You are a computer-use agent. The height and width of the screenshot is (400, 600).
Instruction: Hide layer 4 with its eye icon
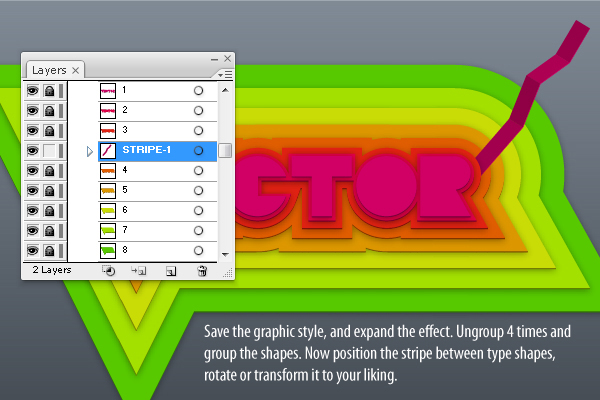tap(33, 171)
